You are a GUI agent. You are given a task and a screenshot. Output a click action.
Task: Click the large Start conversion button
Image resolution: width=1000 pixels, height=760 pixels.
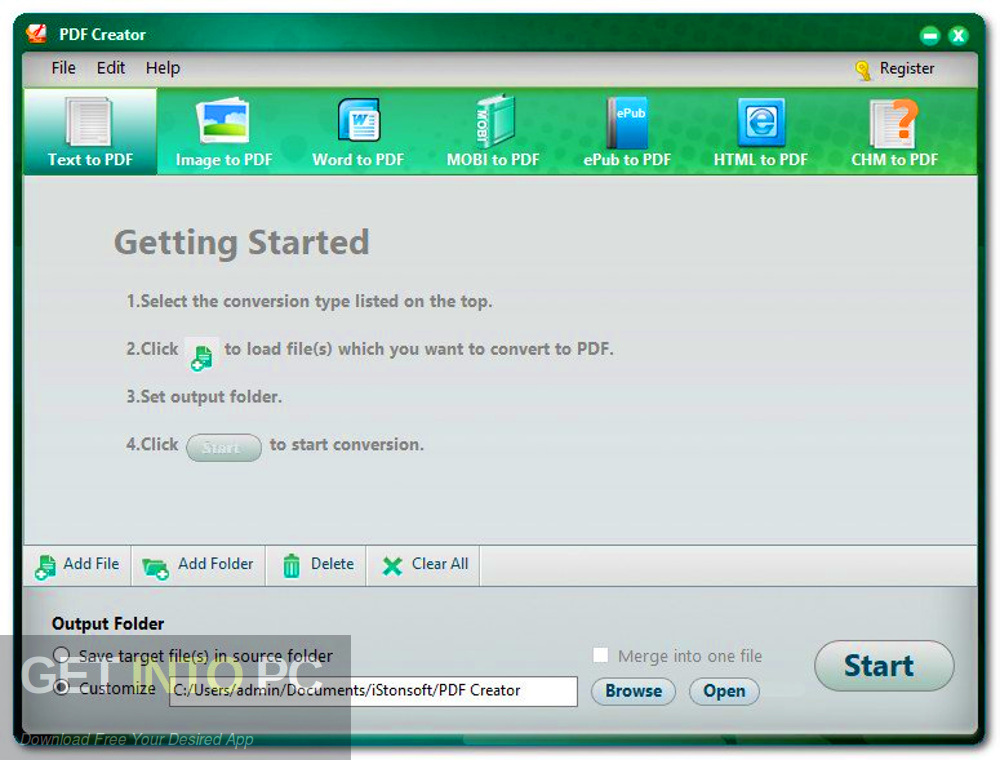pyautogui.click(x=884, y=666)
